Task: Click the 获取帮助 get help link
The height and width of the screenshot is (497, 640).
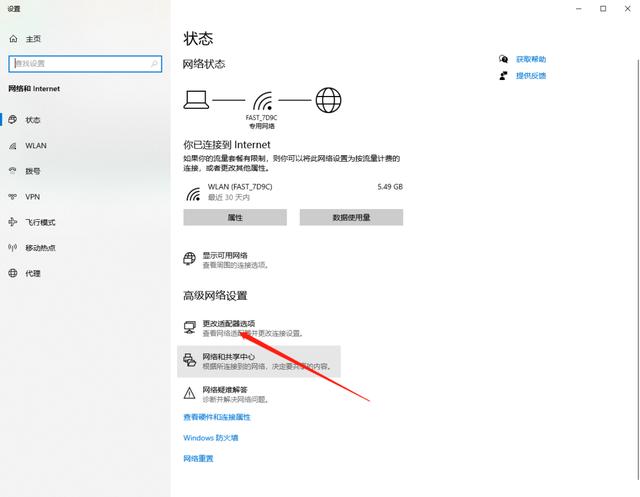Action: [x=530, y=59]
